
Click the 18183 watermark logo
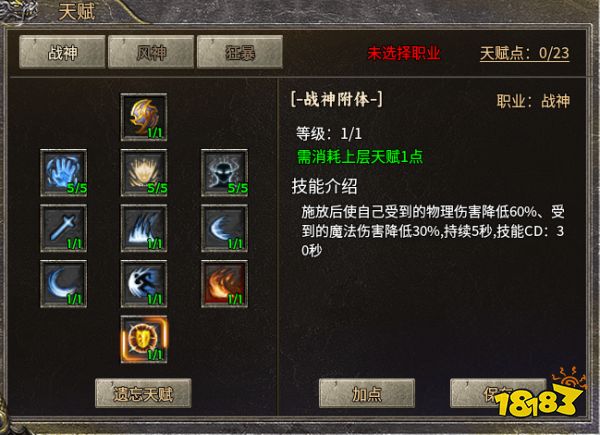click(x=540, y=394)
